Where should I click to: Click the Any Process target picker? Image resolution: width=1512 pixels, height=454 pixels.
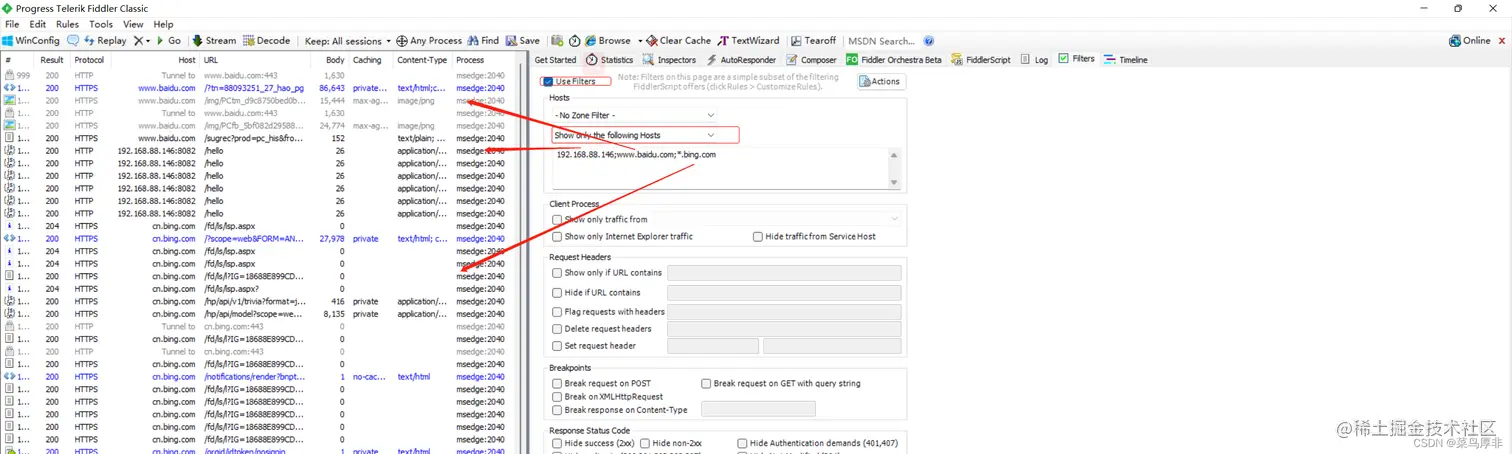tap(429, 41)
